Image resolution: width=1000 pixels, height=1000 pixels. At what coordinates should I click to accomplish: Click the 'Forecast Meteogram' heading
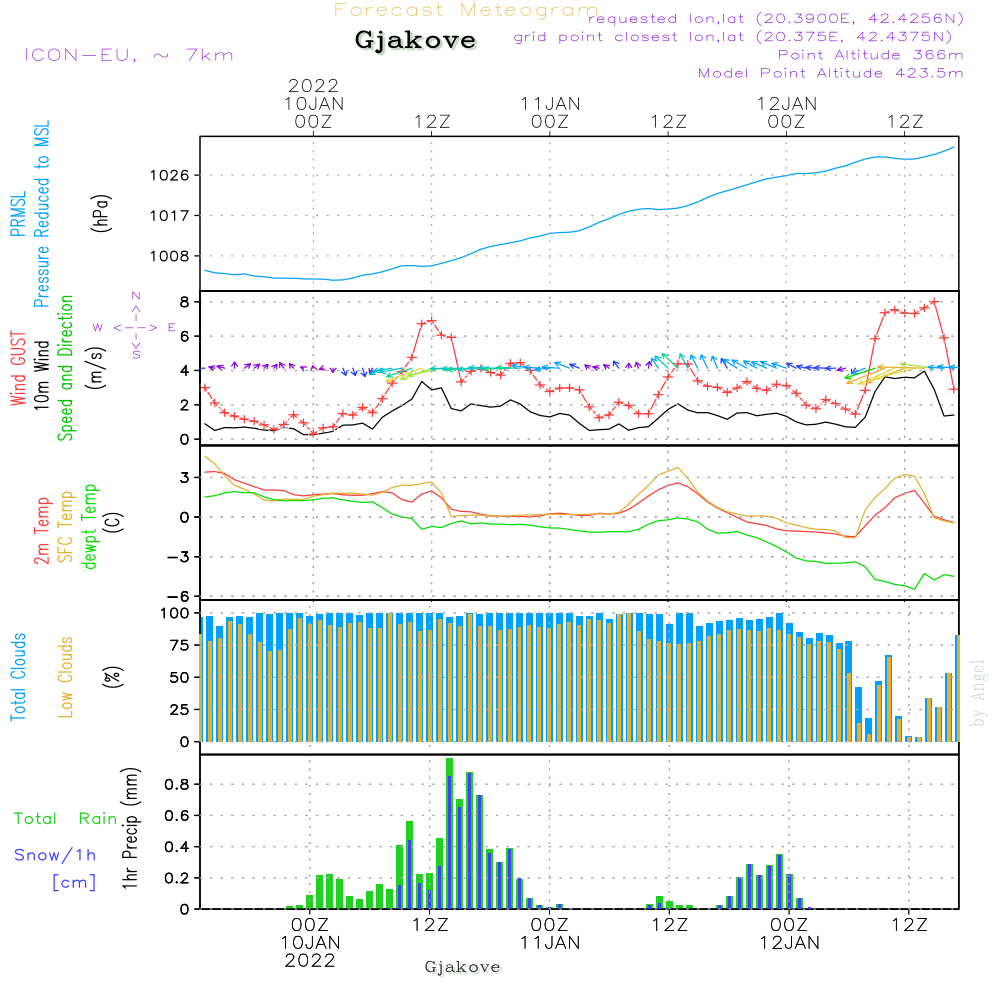coord(466,10)
